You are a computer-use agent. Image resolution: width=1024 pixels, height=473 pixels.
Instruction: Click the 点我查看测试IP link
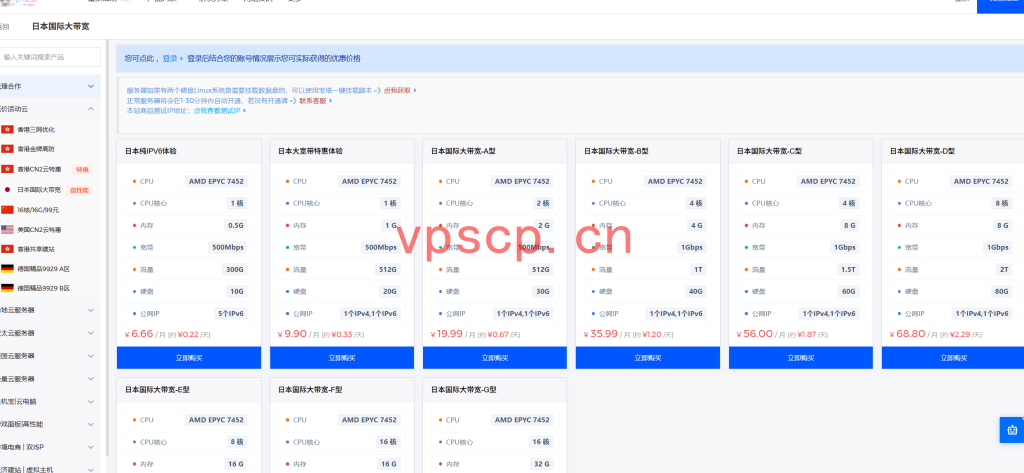[217, 111]
